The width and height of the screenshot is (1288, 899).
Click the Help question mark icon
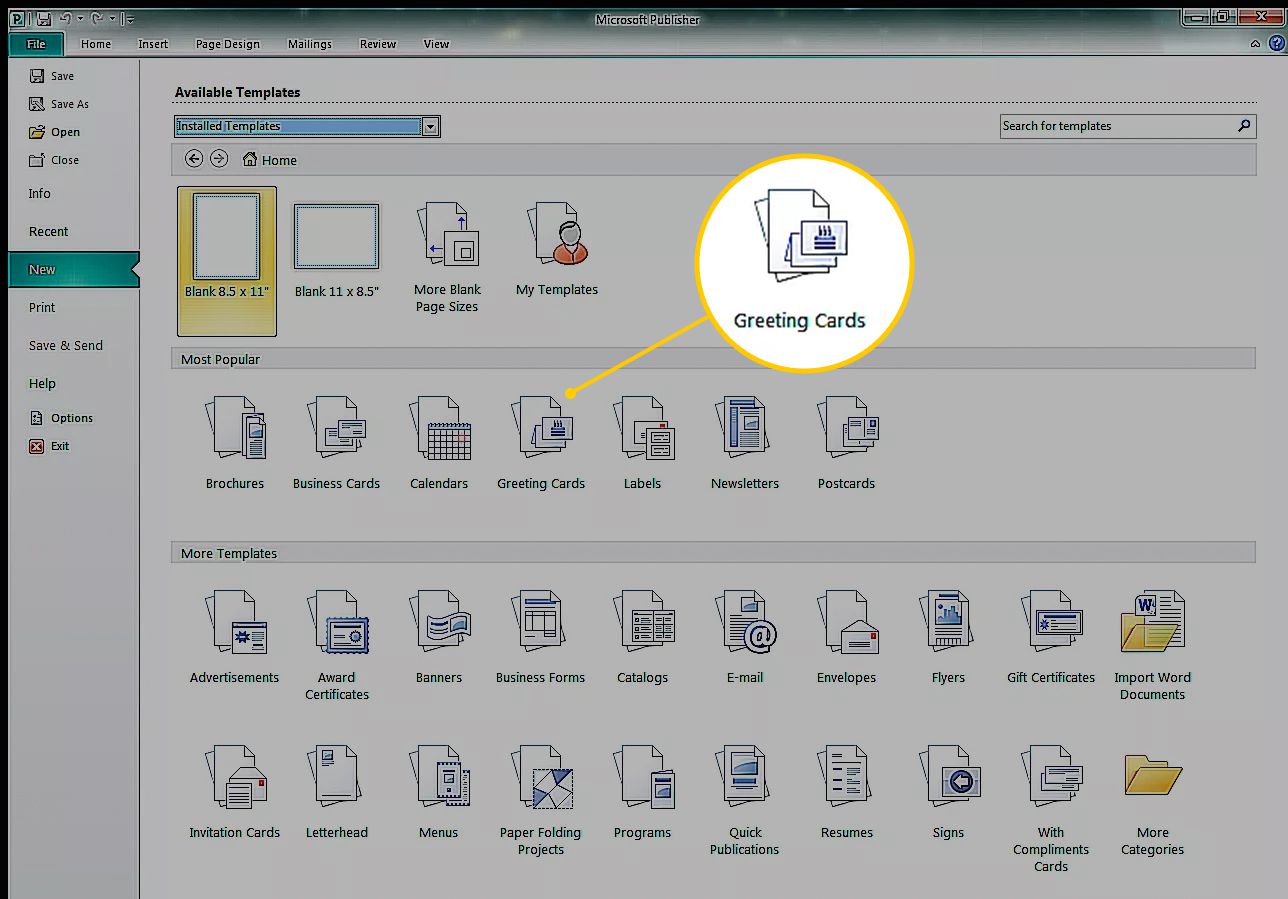(1276, 44)
